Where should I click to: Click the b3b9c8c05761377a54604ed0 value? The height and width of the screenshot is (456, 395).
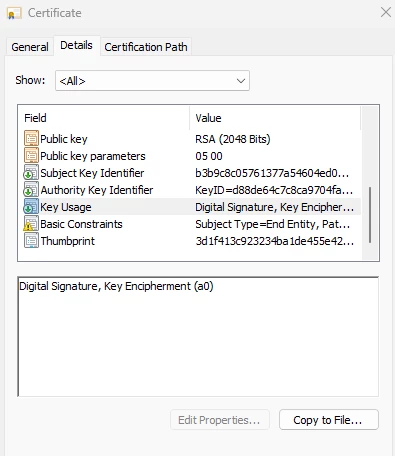[272, 173]
